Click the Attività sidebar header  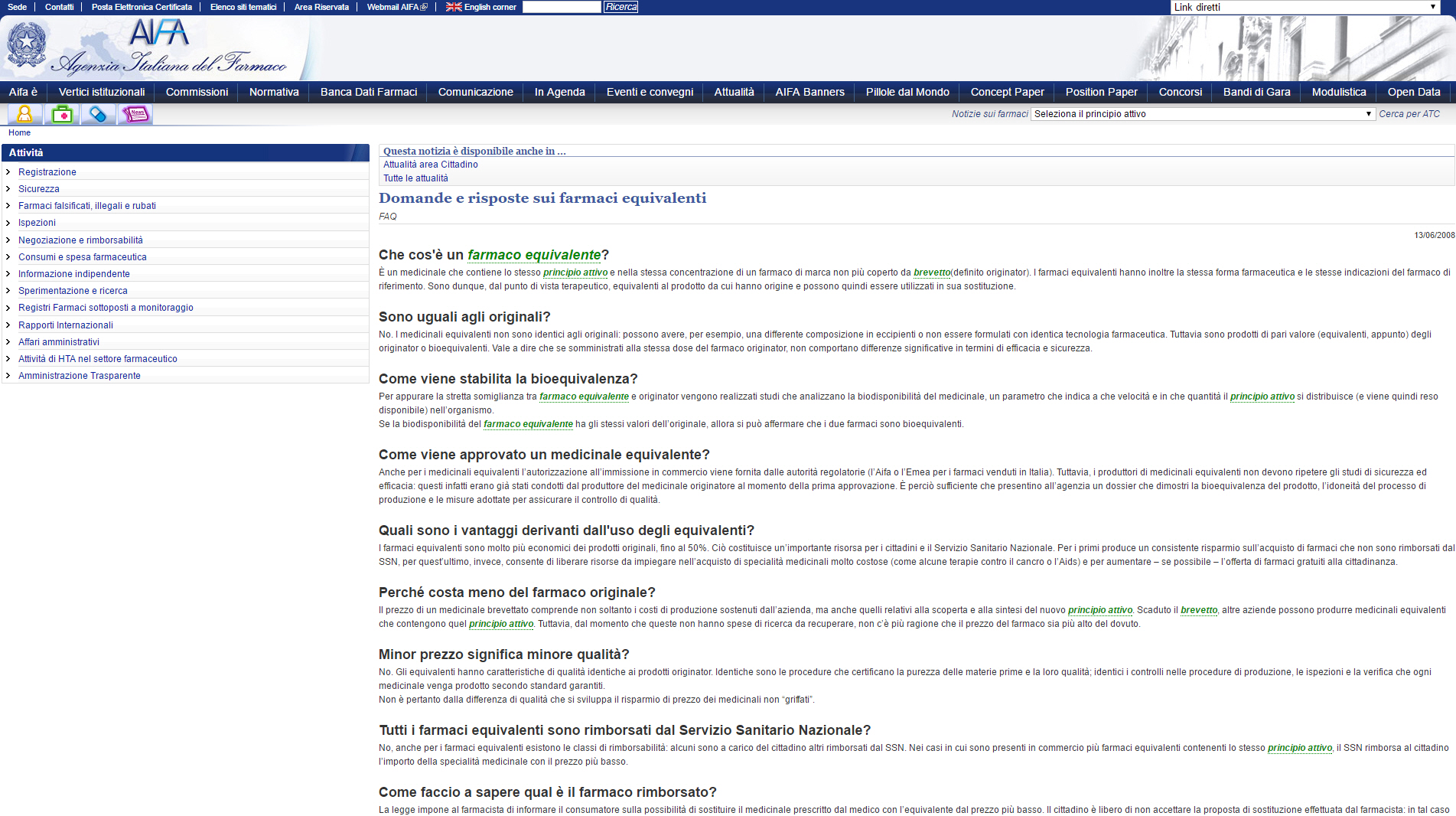click(x=185, y=153)
